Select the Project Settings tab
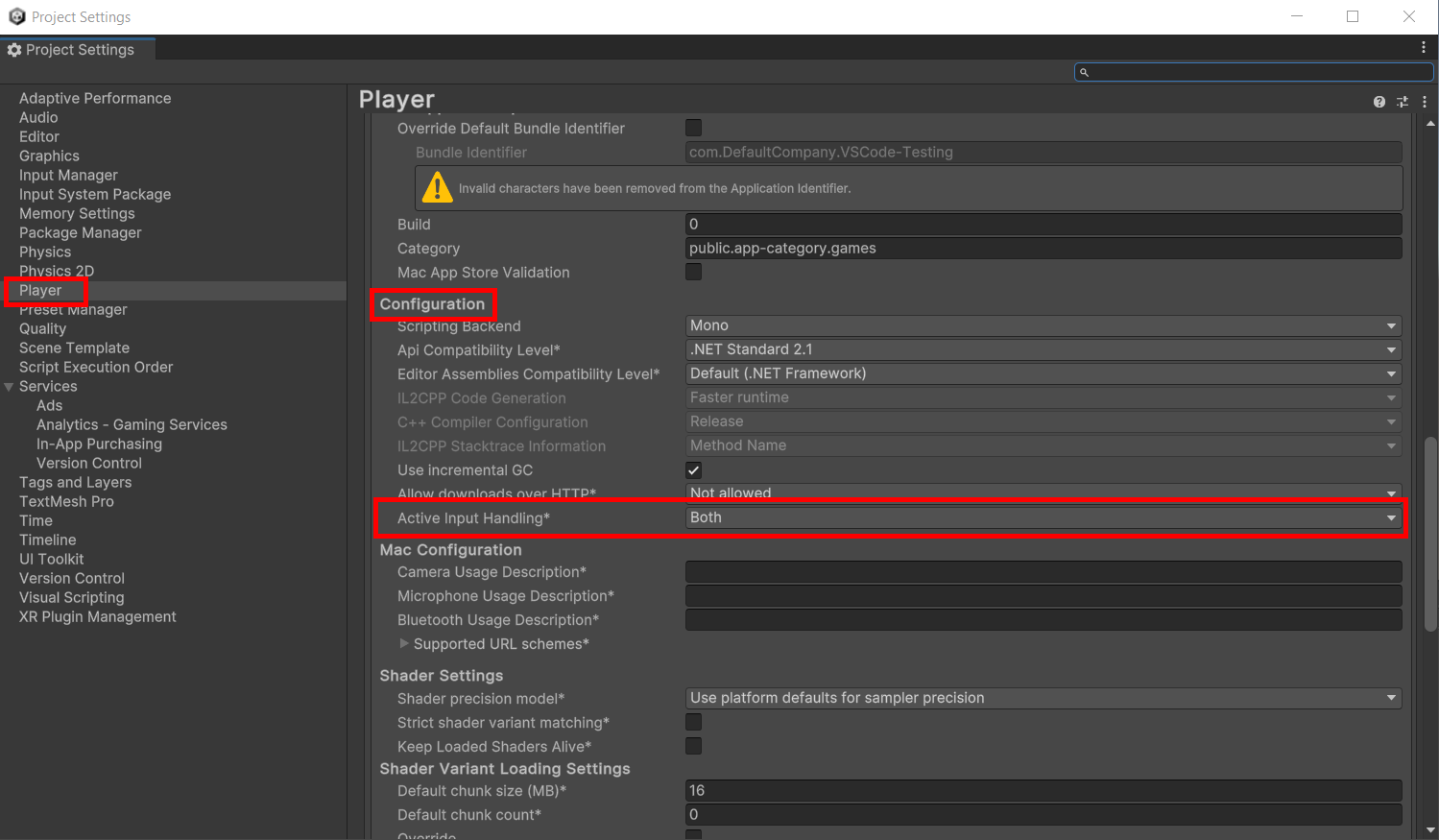 tap(78, 50)
